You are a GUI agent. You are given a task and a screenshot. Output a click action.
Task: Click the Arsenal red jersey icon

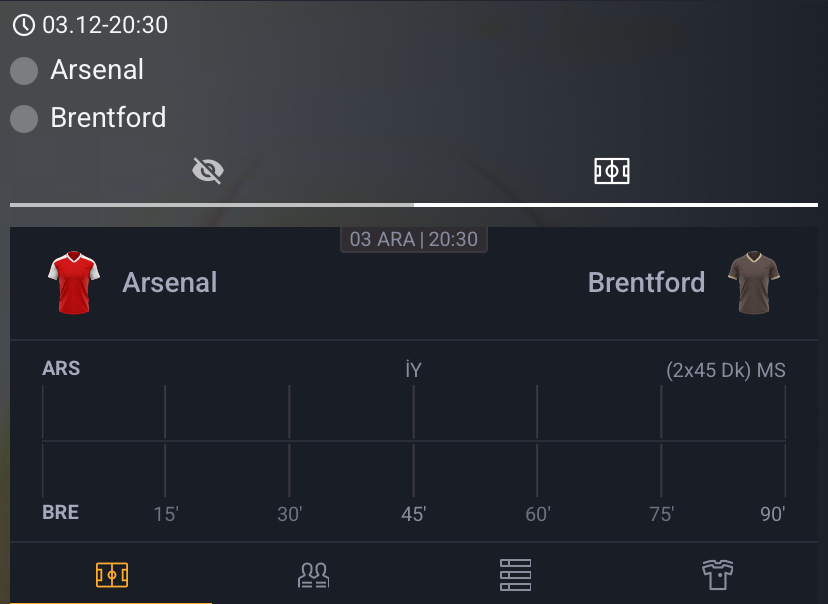click(72, 281)
